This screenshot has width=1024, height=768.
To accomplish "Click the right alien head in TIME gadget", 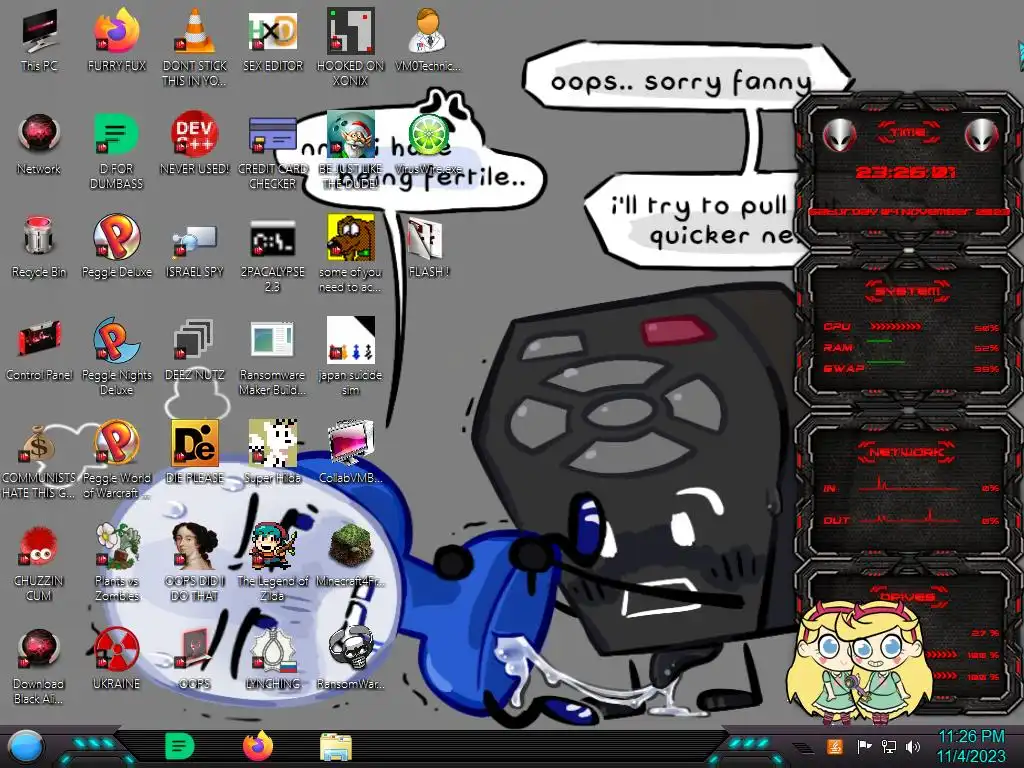I will 982,135.
